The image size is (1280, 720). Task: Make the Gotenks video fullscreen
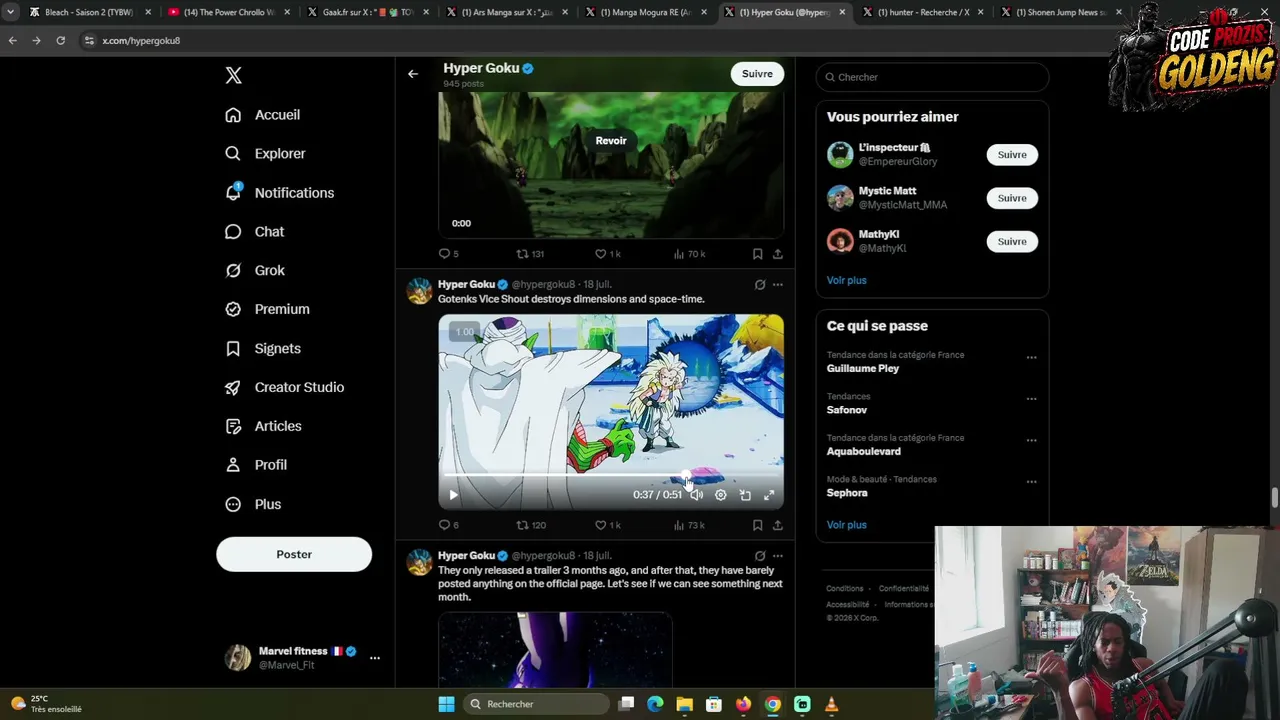tap(769, 495)
